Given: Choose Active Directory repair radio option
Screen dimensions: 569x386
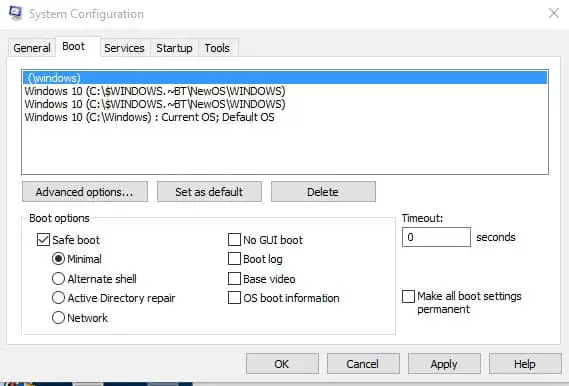Looking at the screenshot, I should point(58,298).
